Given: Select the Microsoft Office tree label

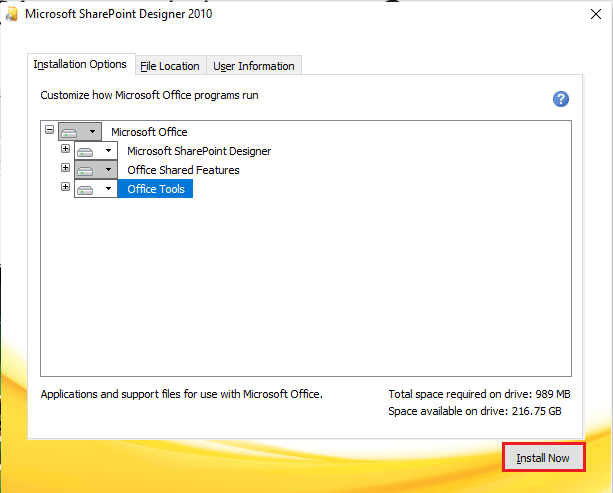Looking at the screenshot, I should (149, 132).
